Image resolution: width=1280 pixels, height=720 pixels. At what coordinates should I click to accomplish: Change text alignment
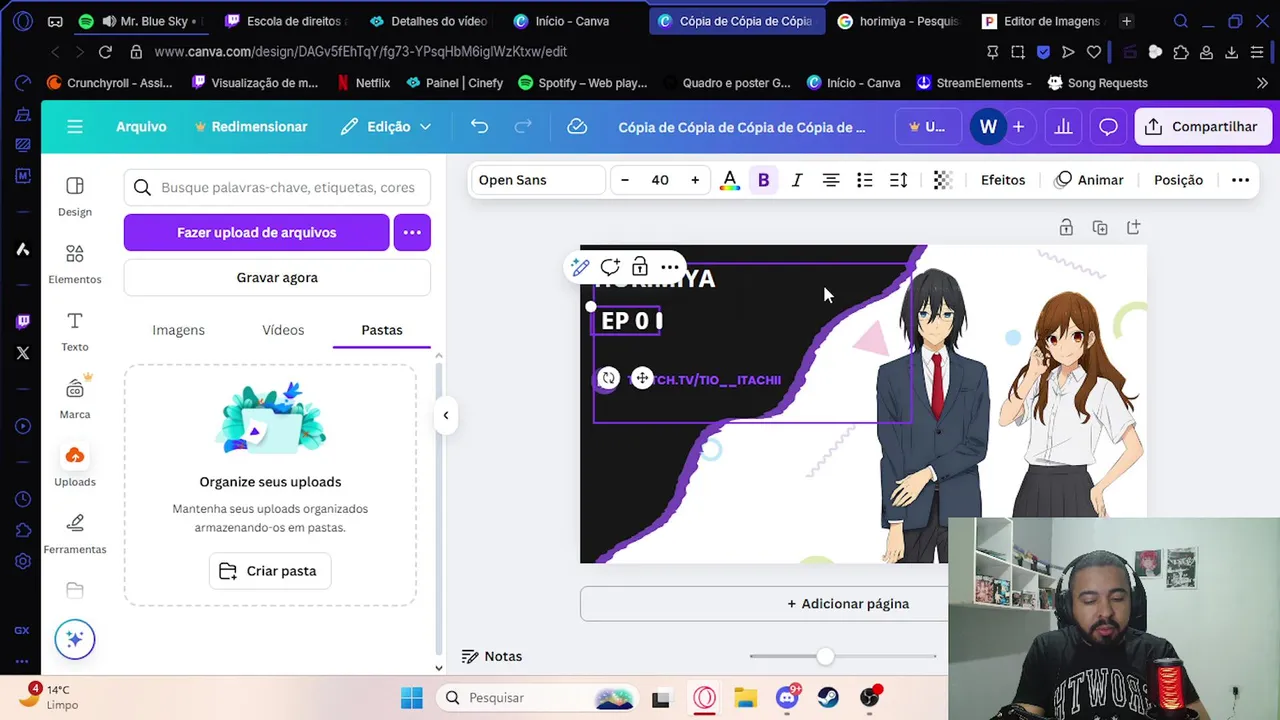pyautogui.click(x=831, y=180)
